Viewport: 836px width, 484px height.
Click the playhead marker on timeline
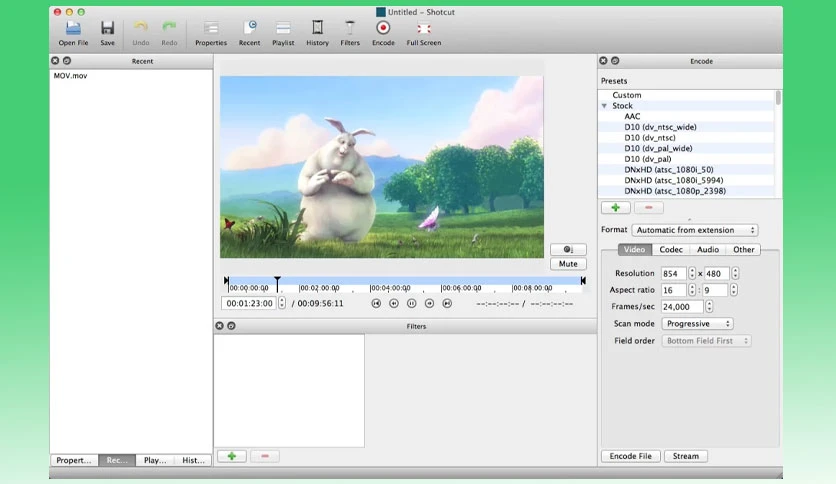(277, 283)
